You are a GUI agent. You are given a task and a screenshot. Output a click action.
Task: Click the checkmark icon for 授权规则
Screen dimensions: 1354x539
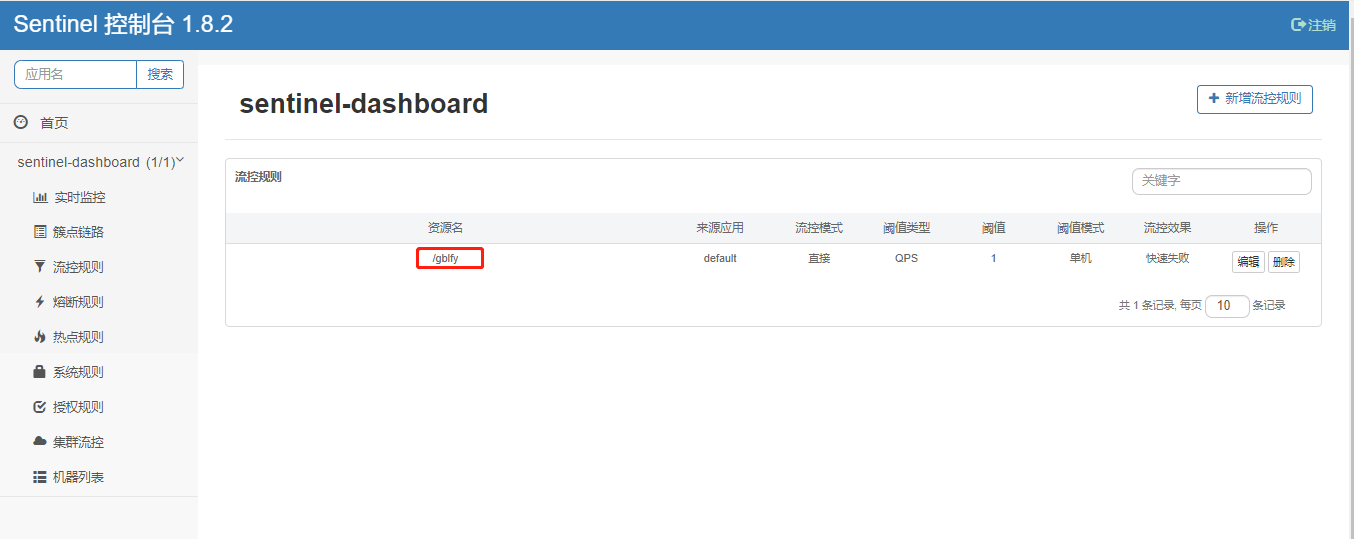40,407
